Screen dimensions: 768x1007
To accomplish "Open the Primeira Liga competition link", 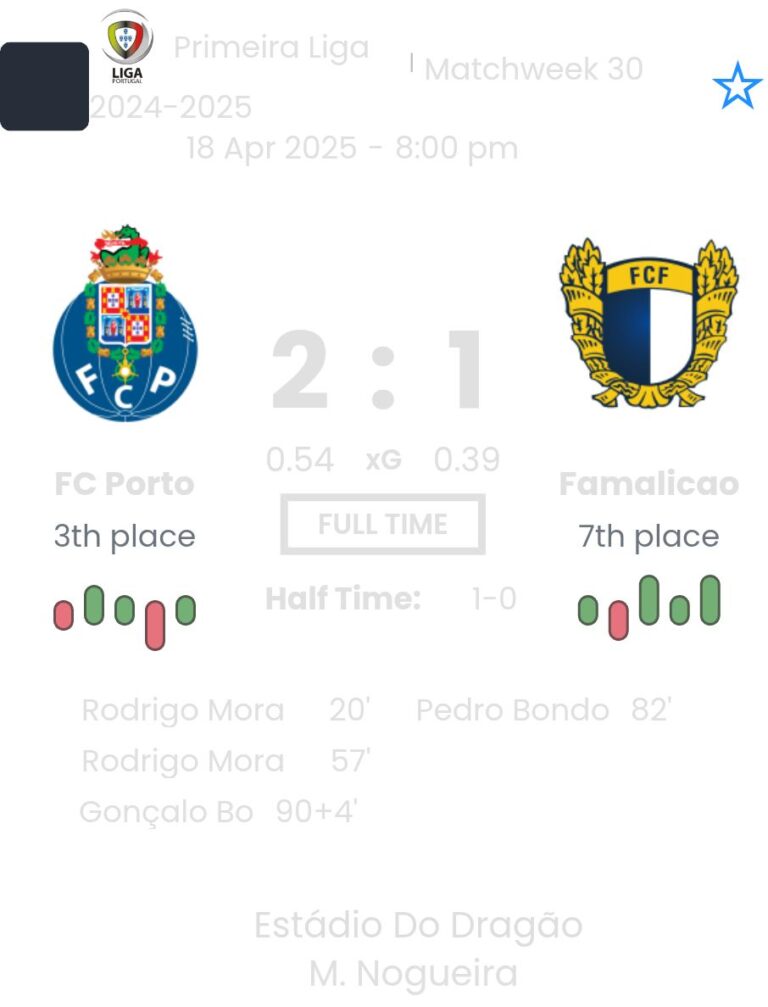I will pos(271,48).
